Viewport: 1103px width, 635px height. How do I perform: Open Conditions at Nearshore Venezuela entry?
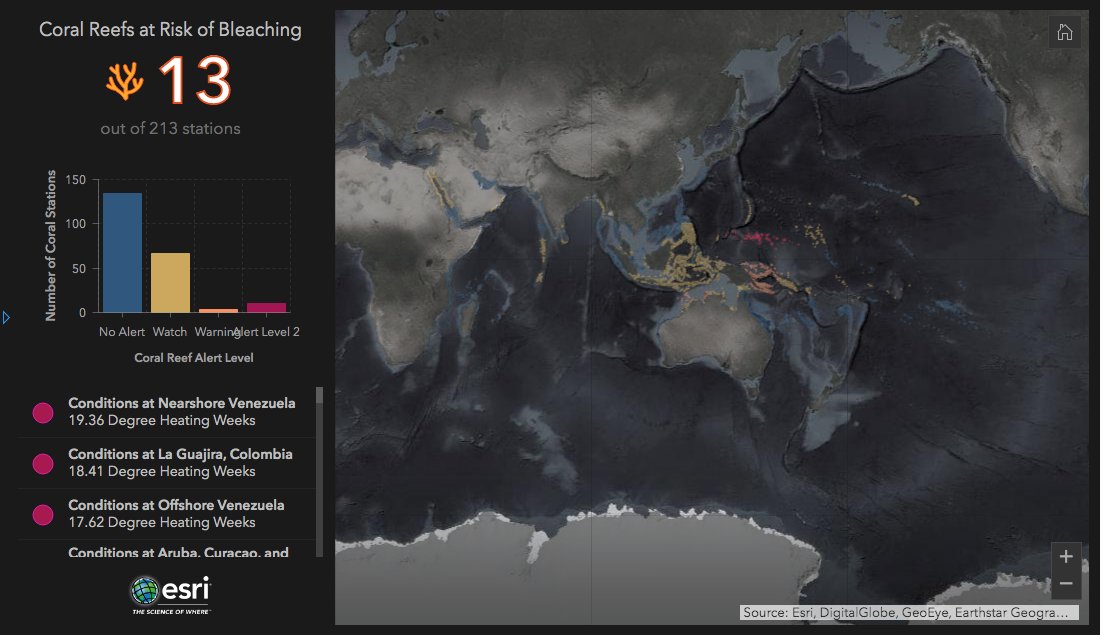click(167, 412)
